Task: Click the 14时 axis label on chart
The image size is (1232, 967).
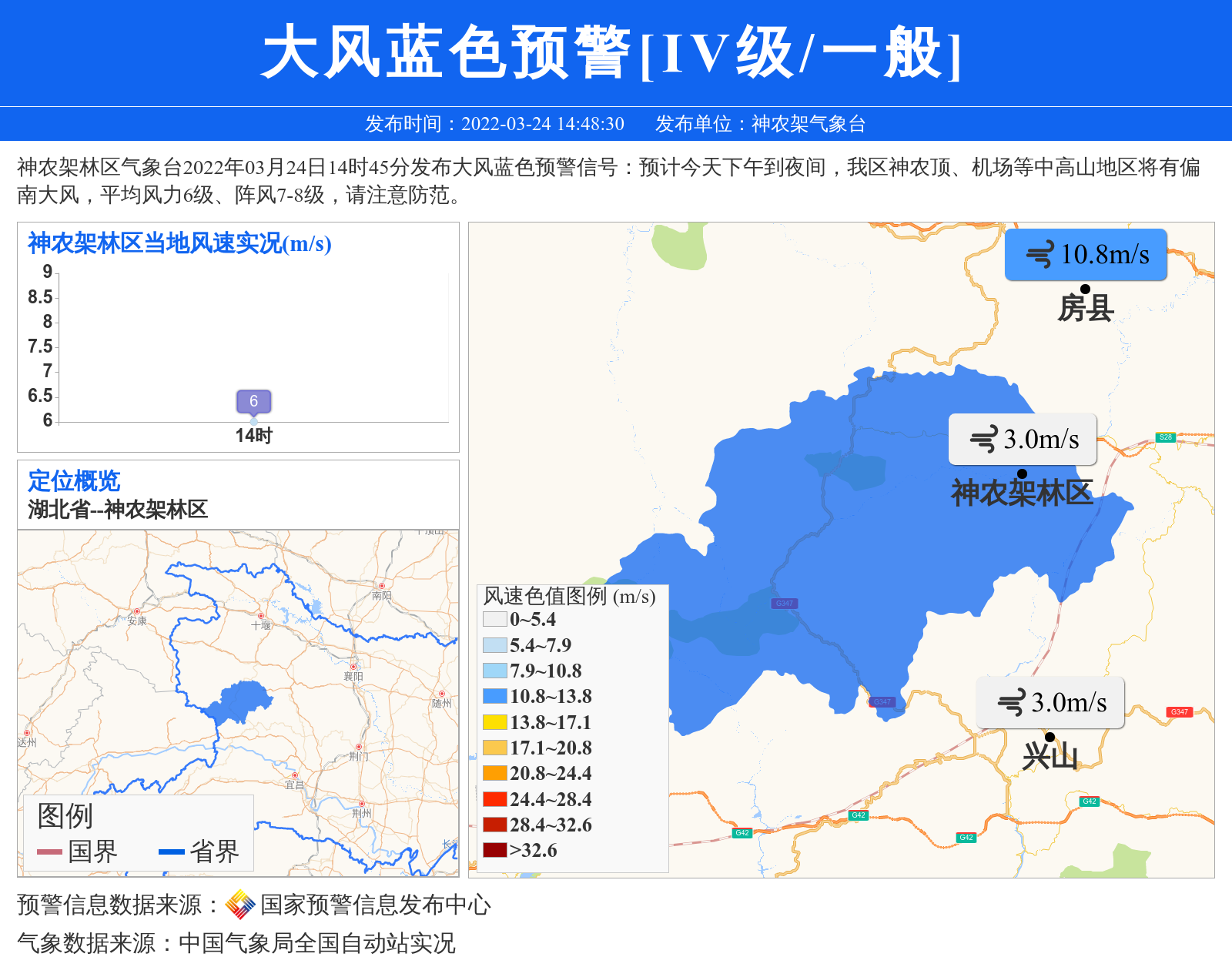Action: click(x=253, y=436)
